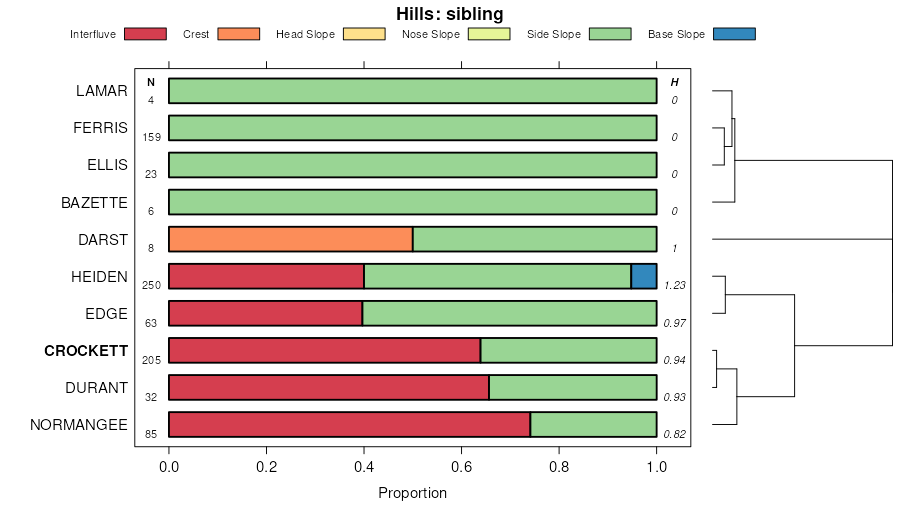Click the 0.4 tick label on x-axis

click(x=364, y=465)
